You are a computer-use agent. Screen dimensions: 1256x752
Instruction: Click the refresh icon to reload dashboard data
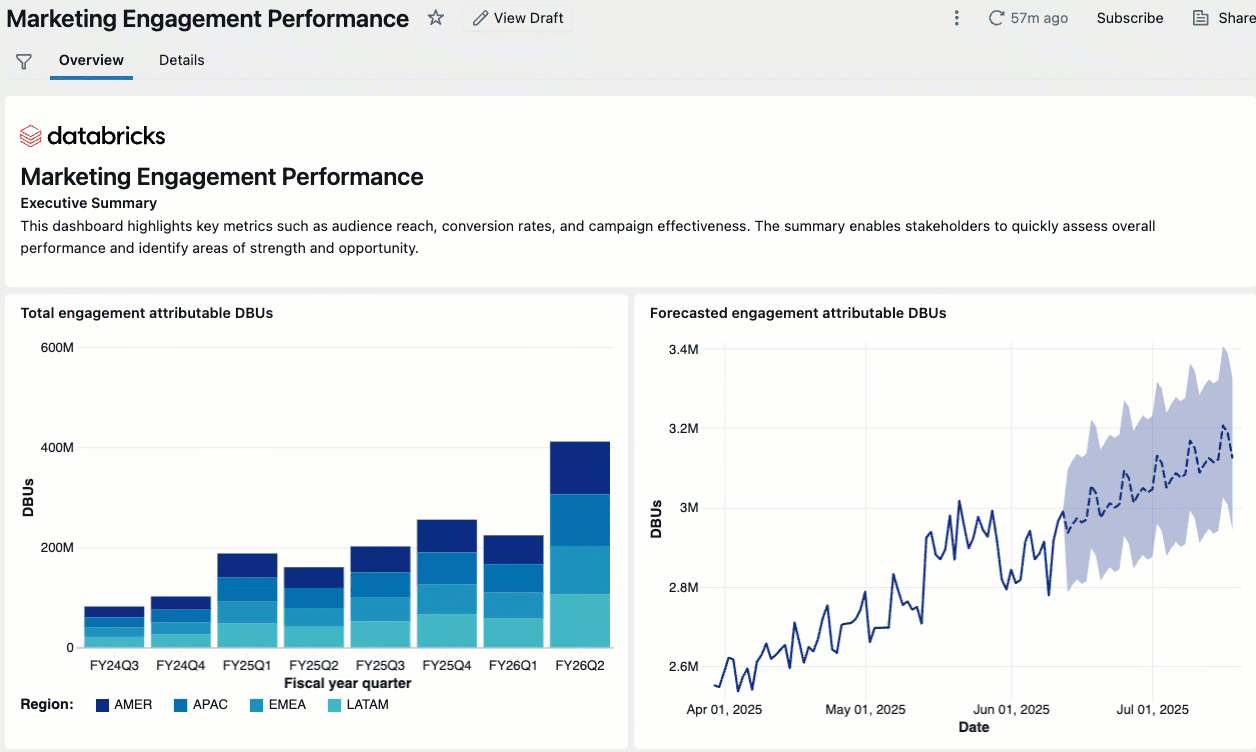click(x=994, y=17)
